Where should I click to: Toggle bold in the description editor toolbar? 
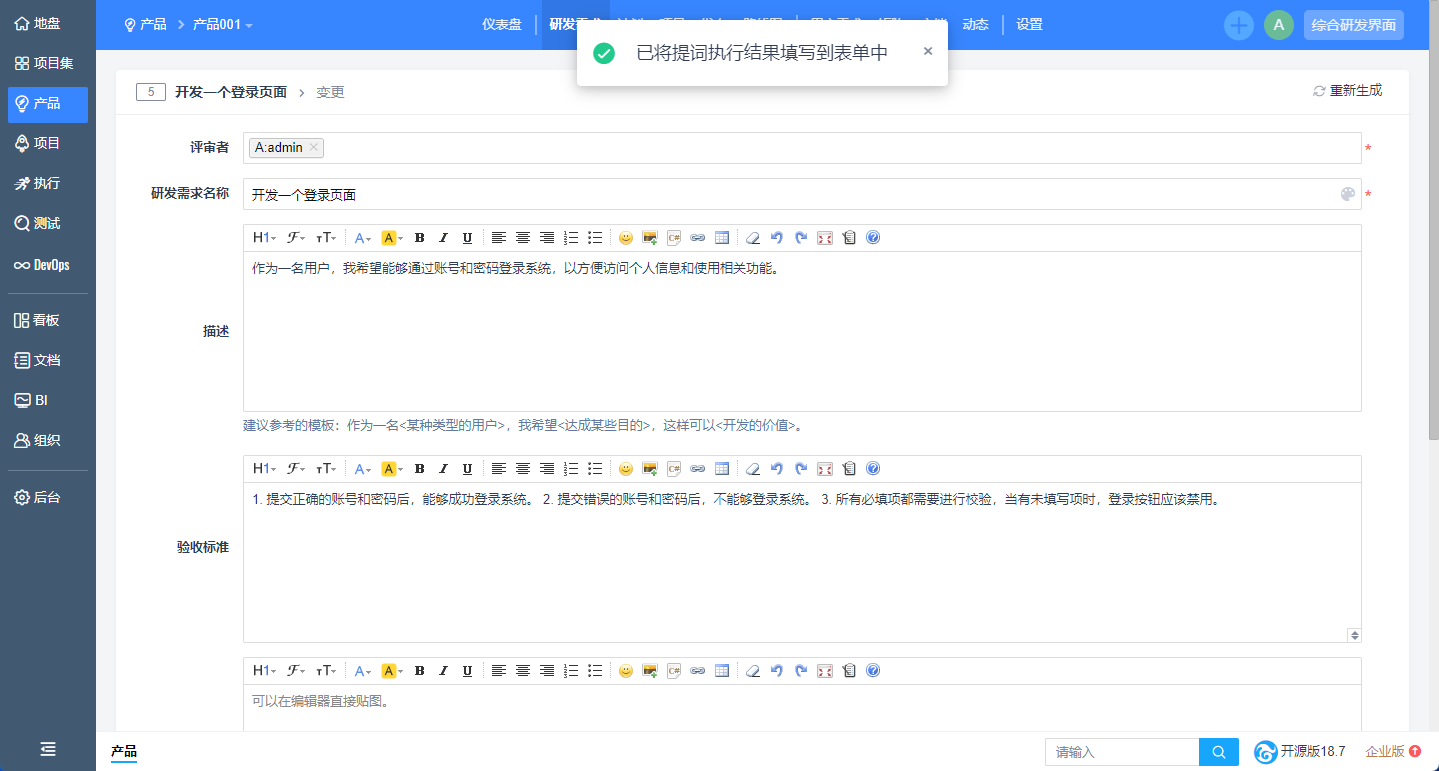[x=420, y=238]
